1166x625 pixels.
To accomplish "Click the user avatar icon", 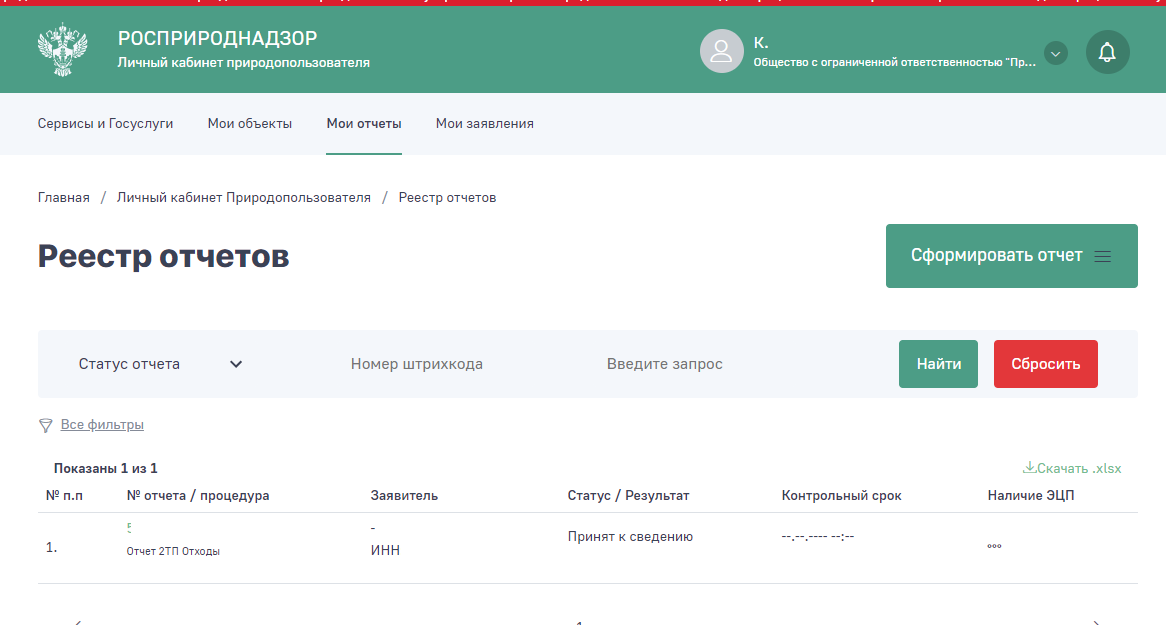I will click(x=721, y=51).
